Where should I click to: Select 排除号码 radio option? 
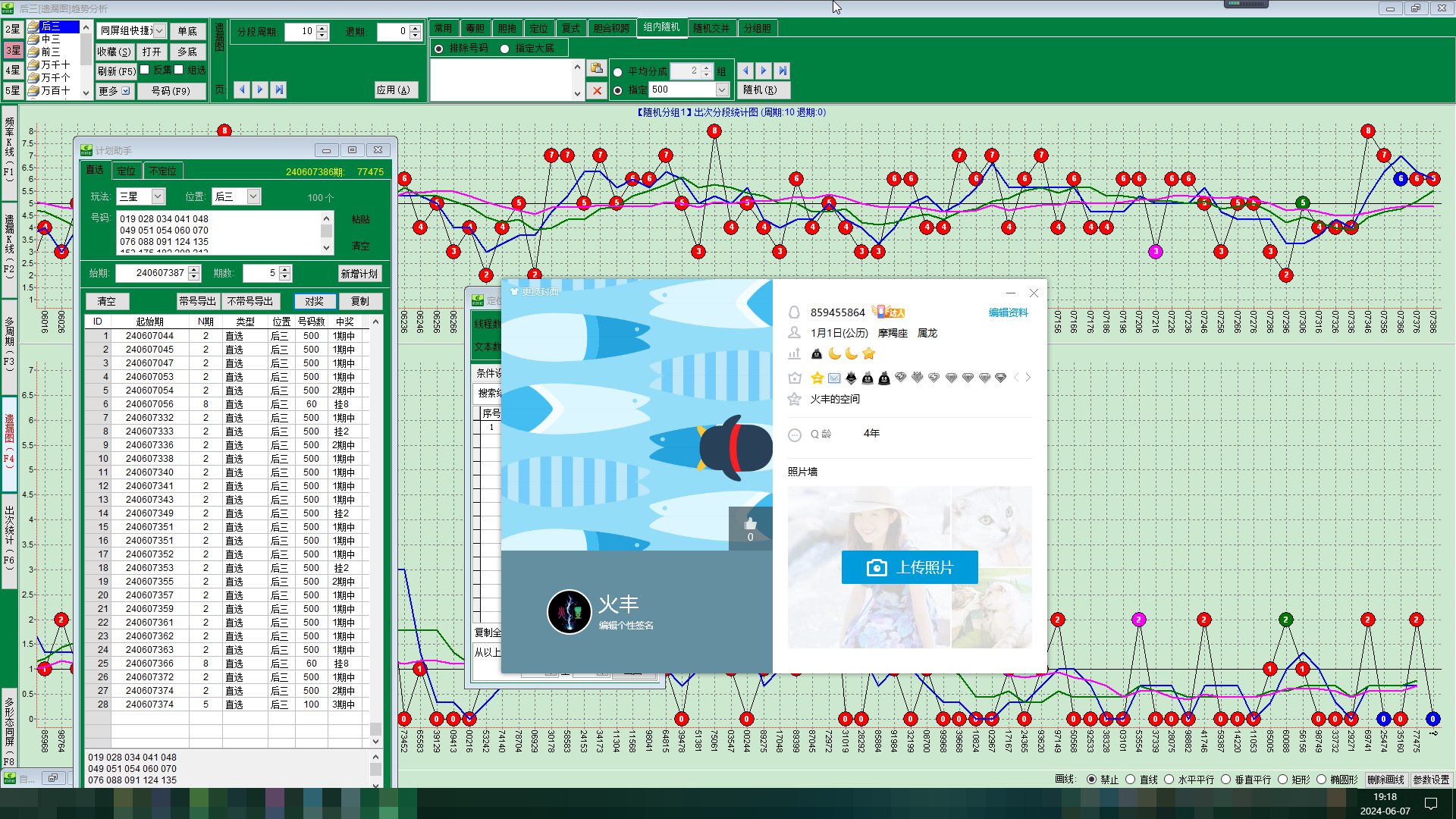pyautogui.click(x=438, y=49)
